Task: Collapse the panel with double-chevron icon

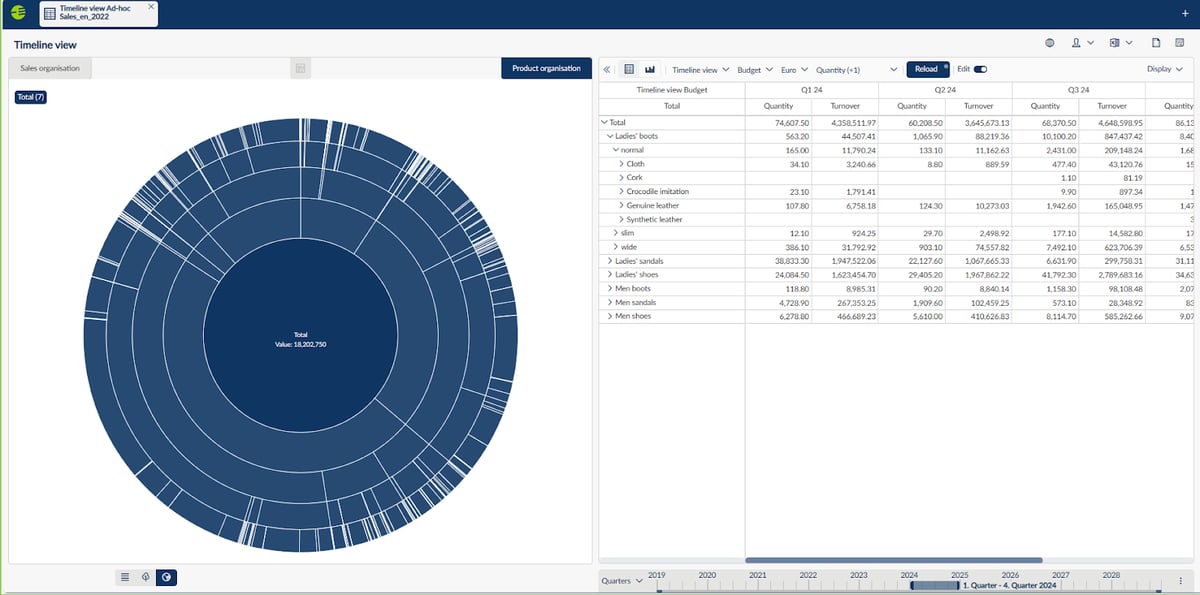Action: click(607, 69)
